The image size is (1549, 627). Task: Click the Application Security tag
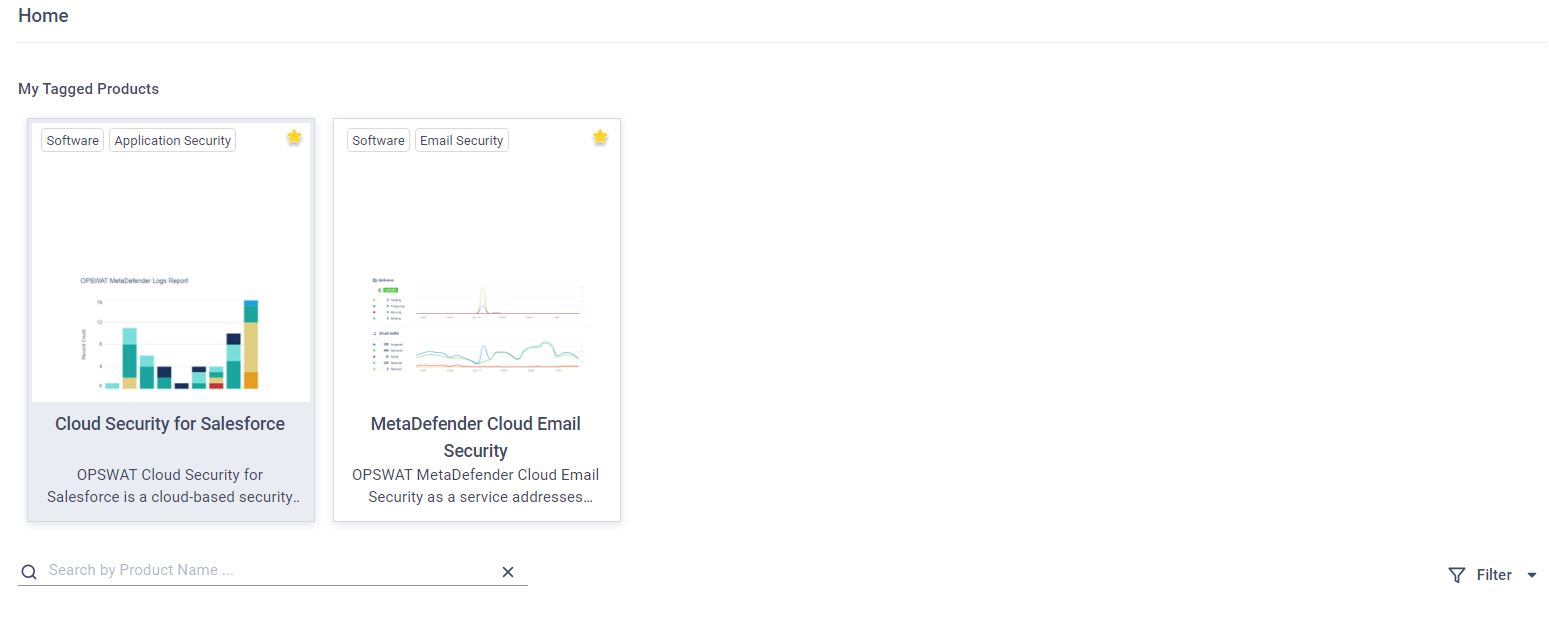coord(173,140)
